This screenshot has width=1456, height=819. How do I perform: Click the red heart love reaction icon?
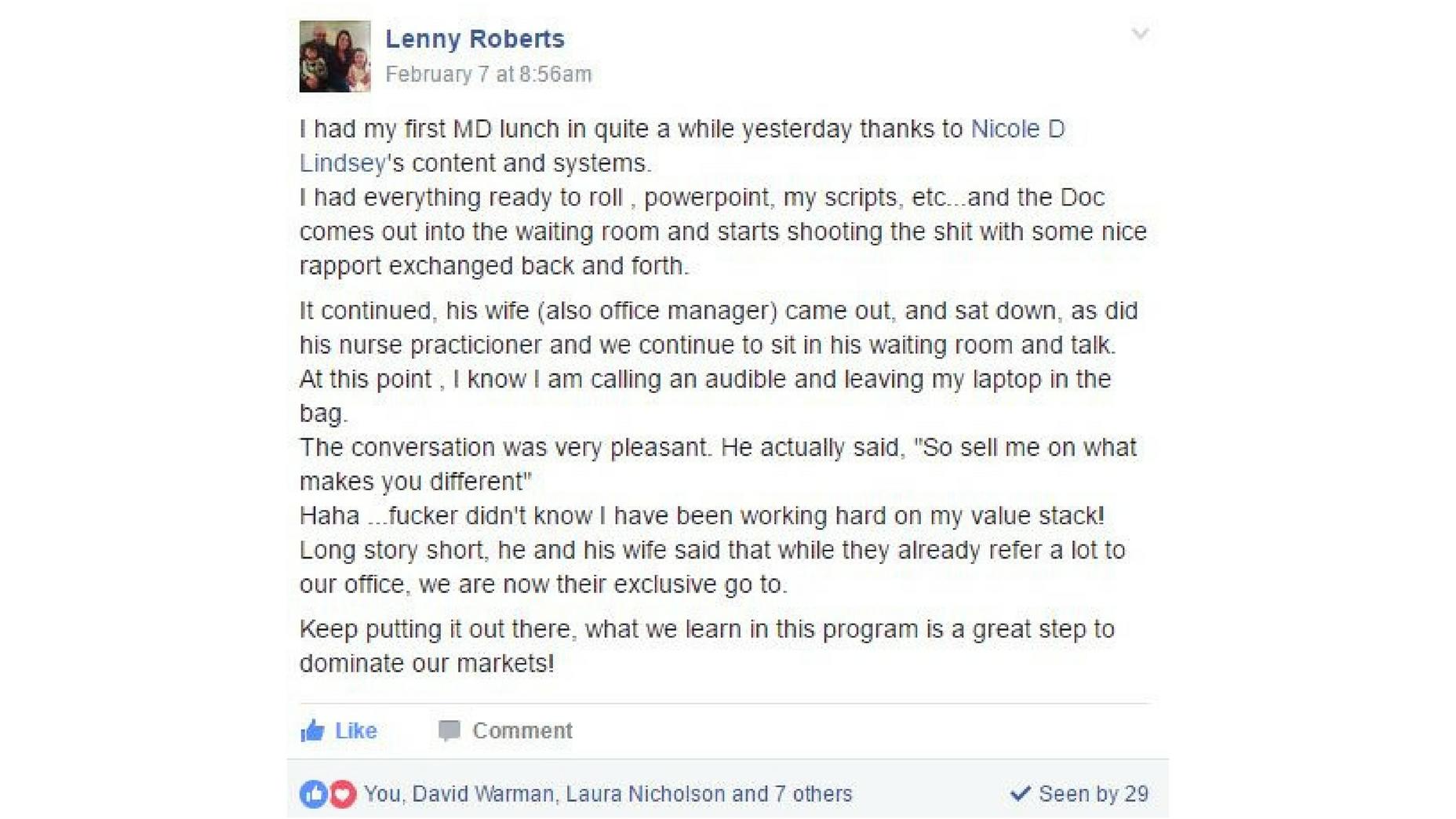pyautogui.click(x=342, y=795)
